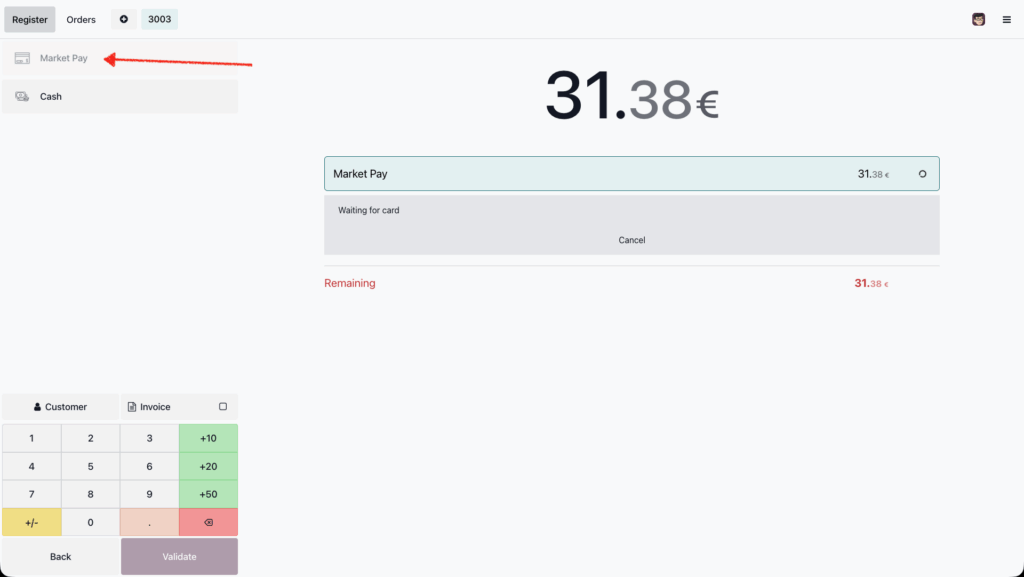Viewport: 1024px width, 577px height.
Task: Click the Market Pay card icon
Action: 22,58
